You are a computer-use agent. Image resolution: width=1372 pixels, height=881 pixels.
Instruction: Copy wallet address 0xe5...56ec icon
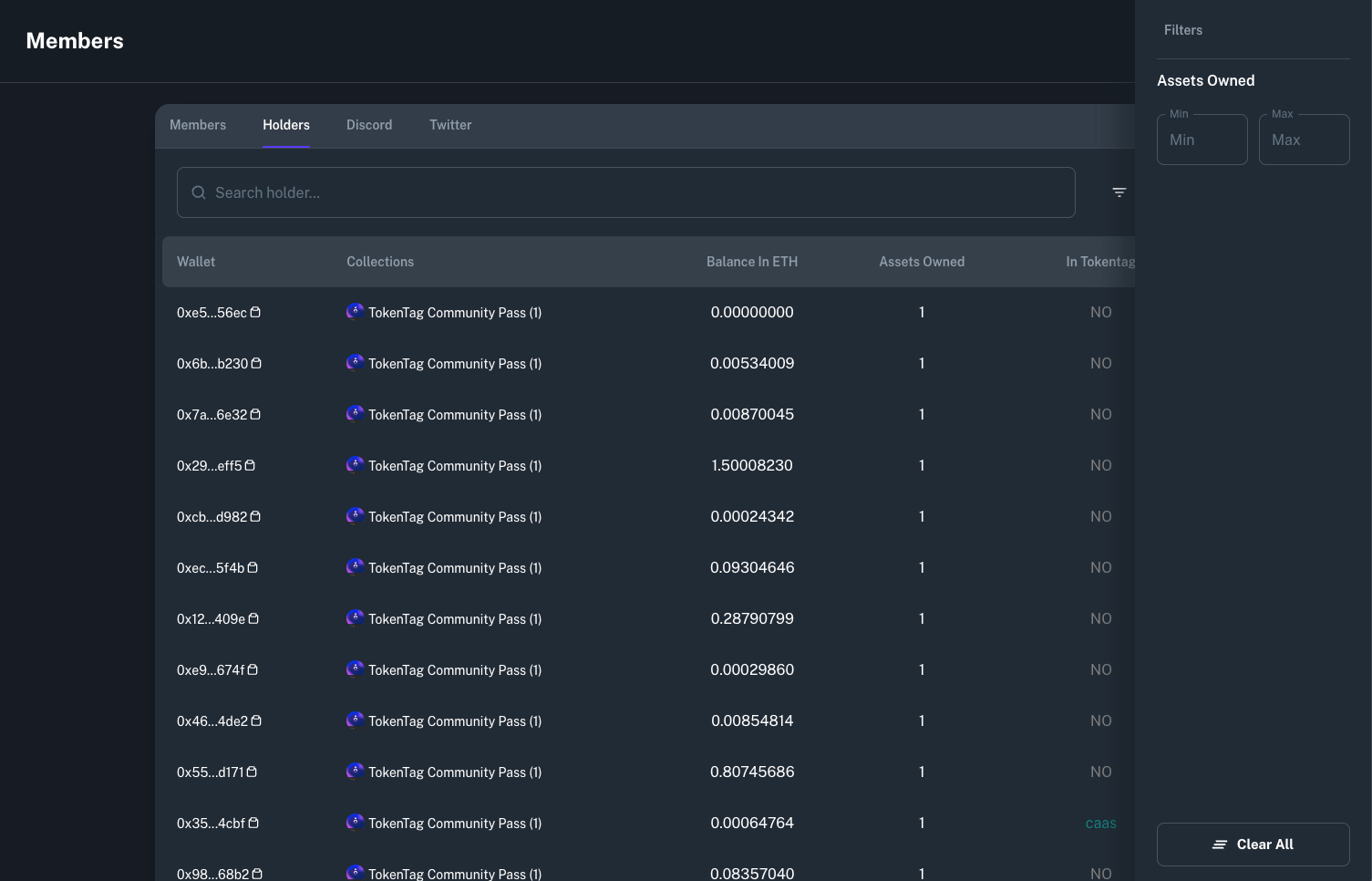[255, 312]
